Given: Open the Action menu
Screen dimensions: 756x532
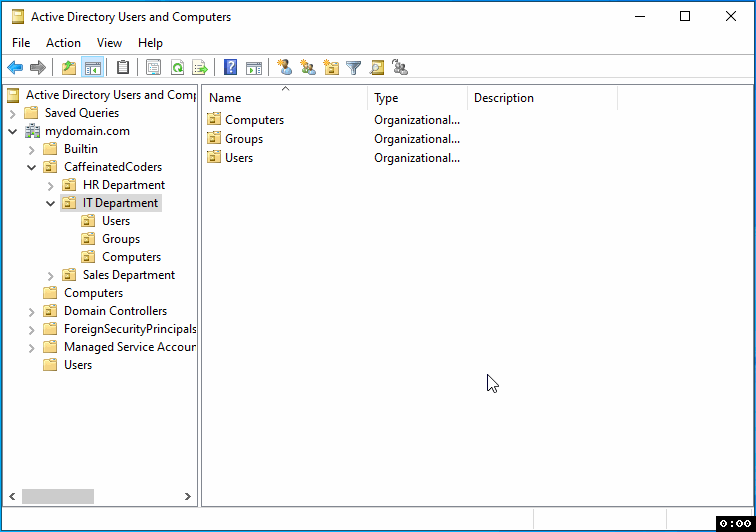Looking at the screenshot, I should click(63, 43).
